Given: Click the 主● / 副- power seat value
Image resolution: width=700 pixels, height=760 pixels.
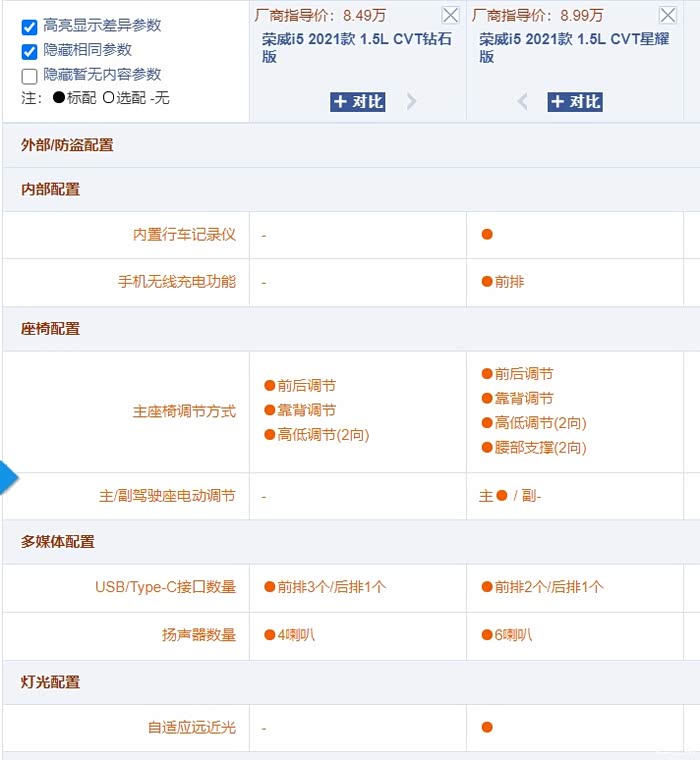Looking at the screenshot, I should pos(510,496).
